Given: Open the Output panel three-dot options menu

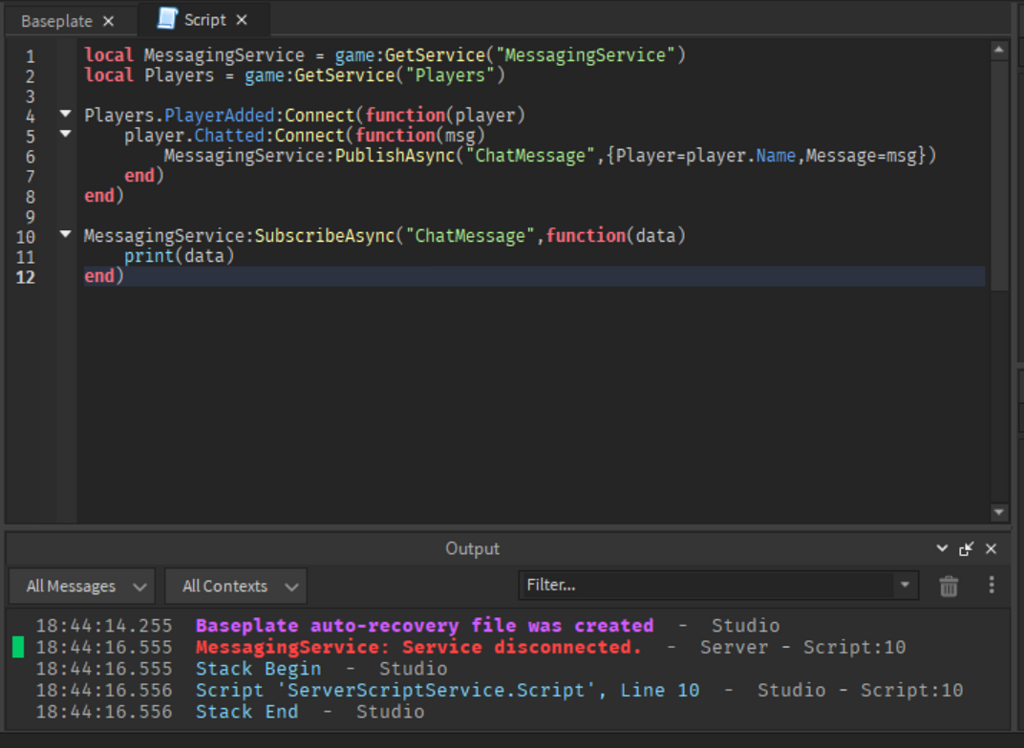Looking at the screenshot, I should (991, 585).
